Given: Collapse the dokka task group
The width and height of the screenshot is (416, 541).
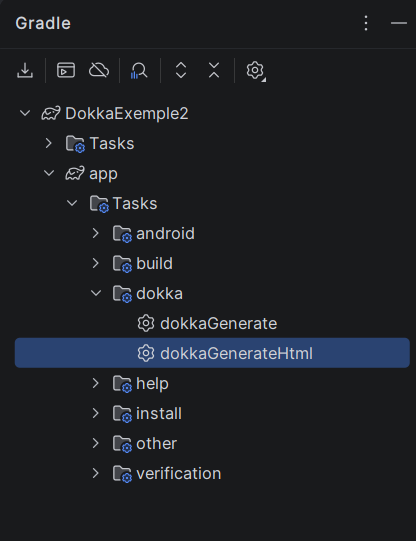Looking at the screenshot, I should click(x=96, y=293).
